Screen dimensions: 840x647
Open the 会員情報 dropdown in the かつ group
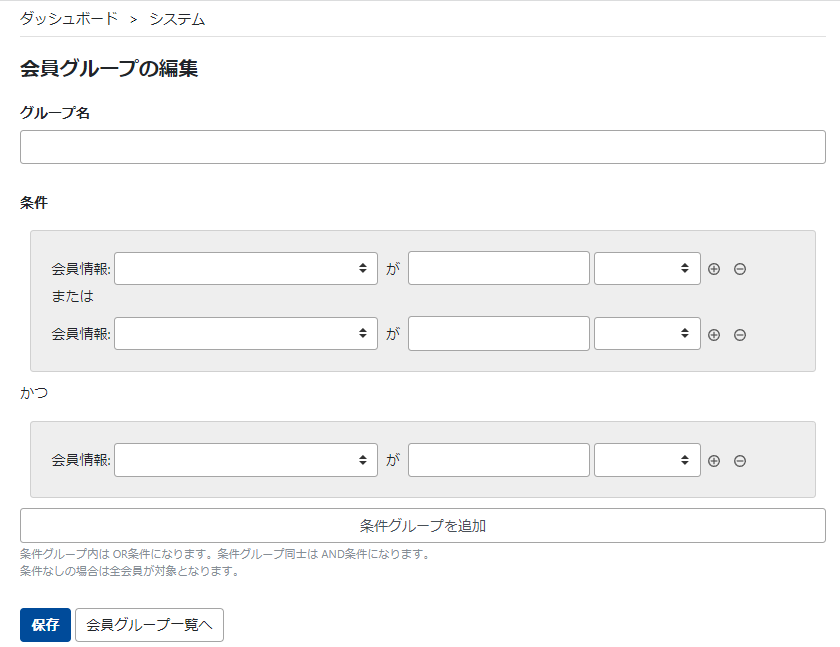(245, 460)
